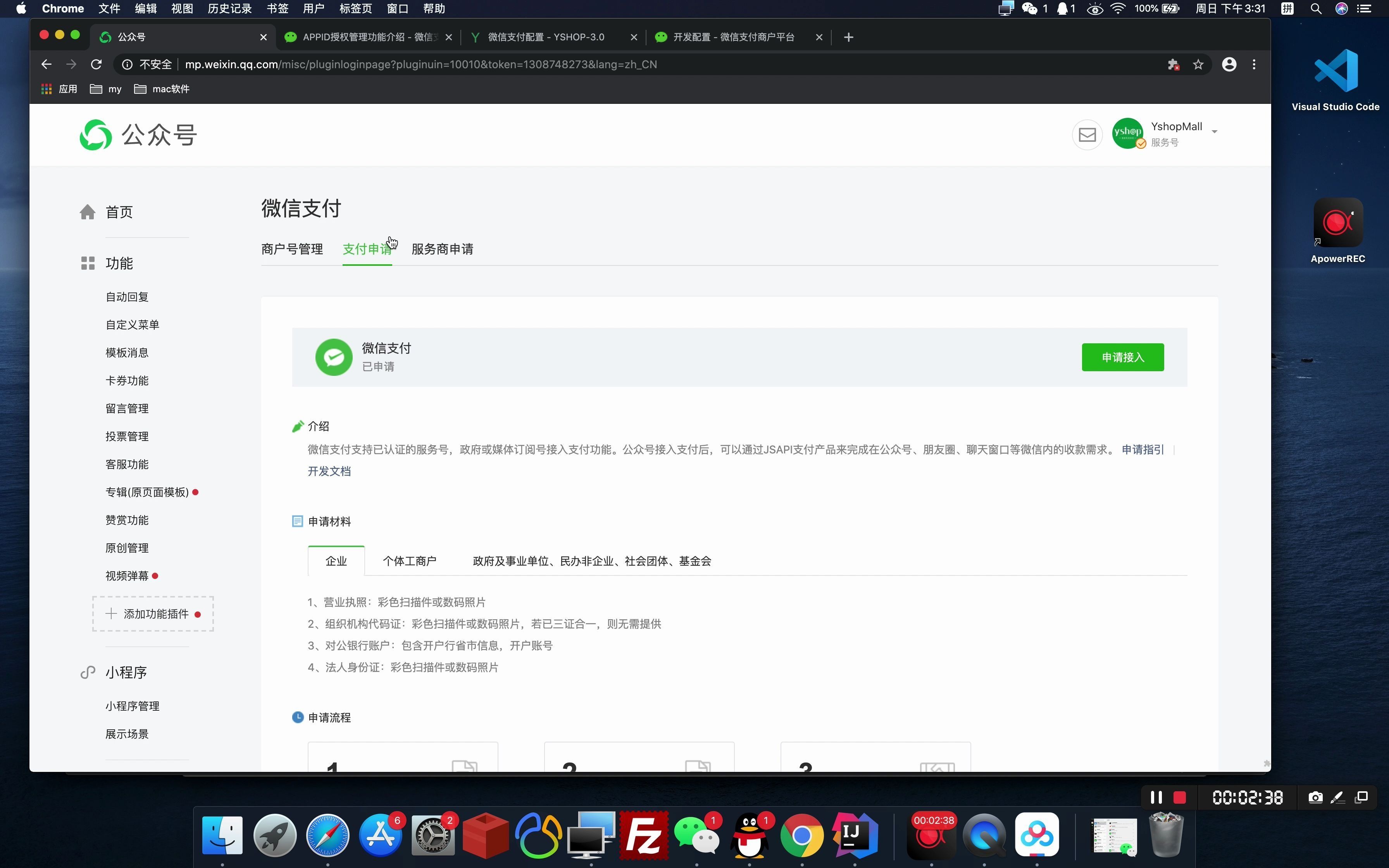1389x868 pixels.
Task: Click the 不安全 site info icon
Action: click(127, 64)
